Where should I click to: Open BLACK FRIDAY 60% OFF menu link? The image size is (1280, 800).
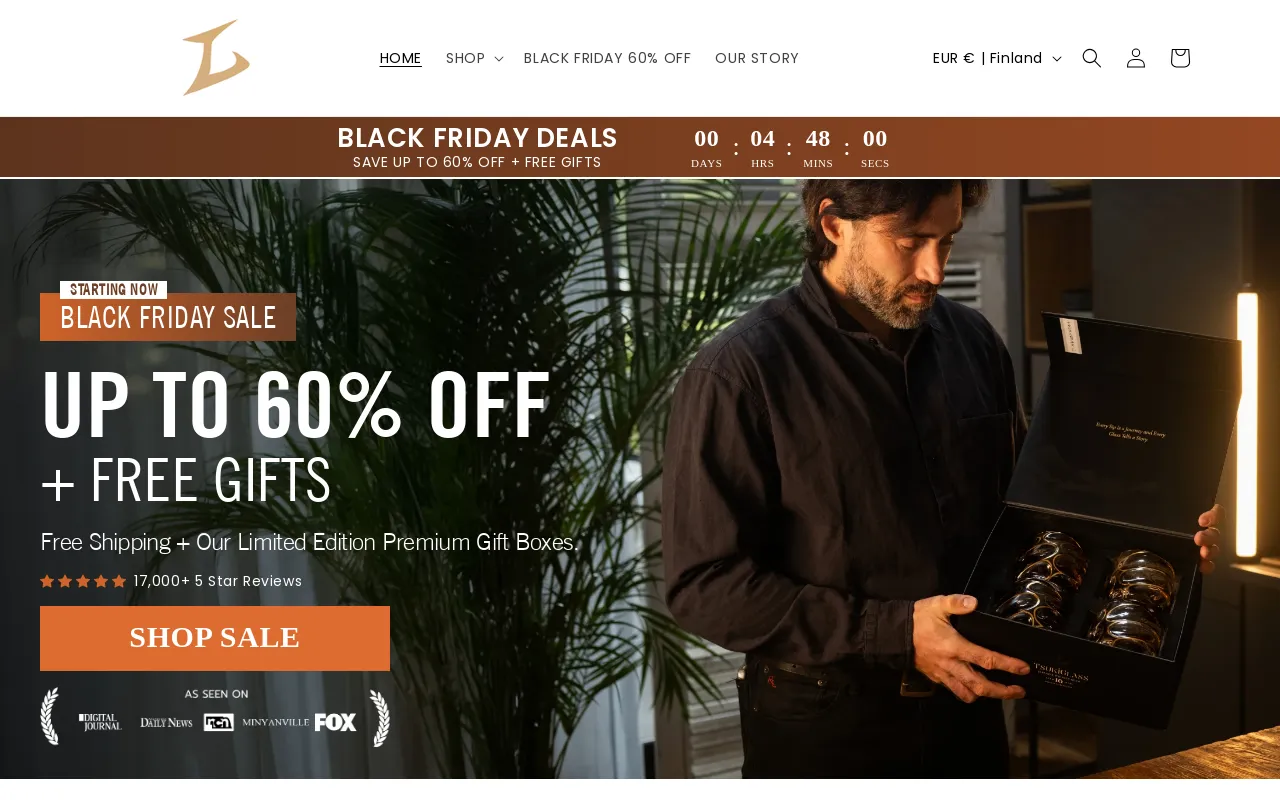pyautogui.click(x=607, y=58)
